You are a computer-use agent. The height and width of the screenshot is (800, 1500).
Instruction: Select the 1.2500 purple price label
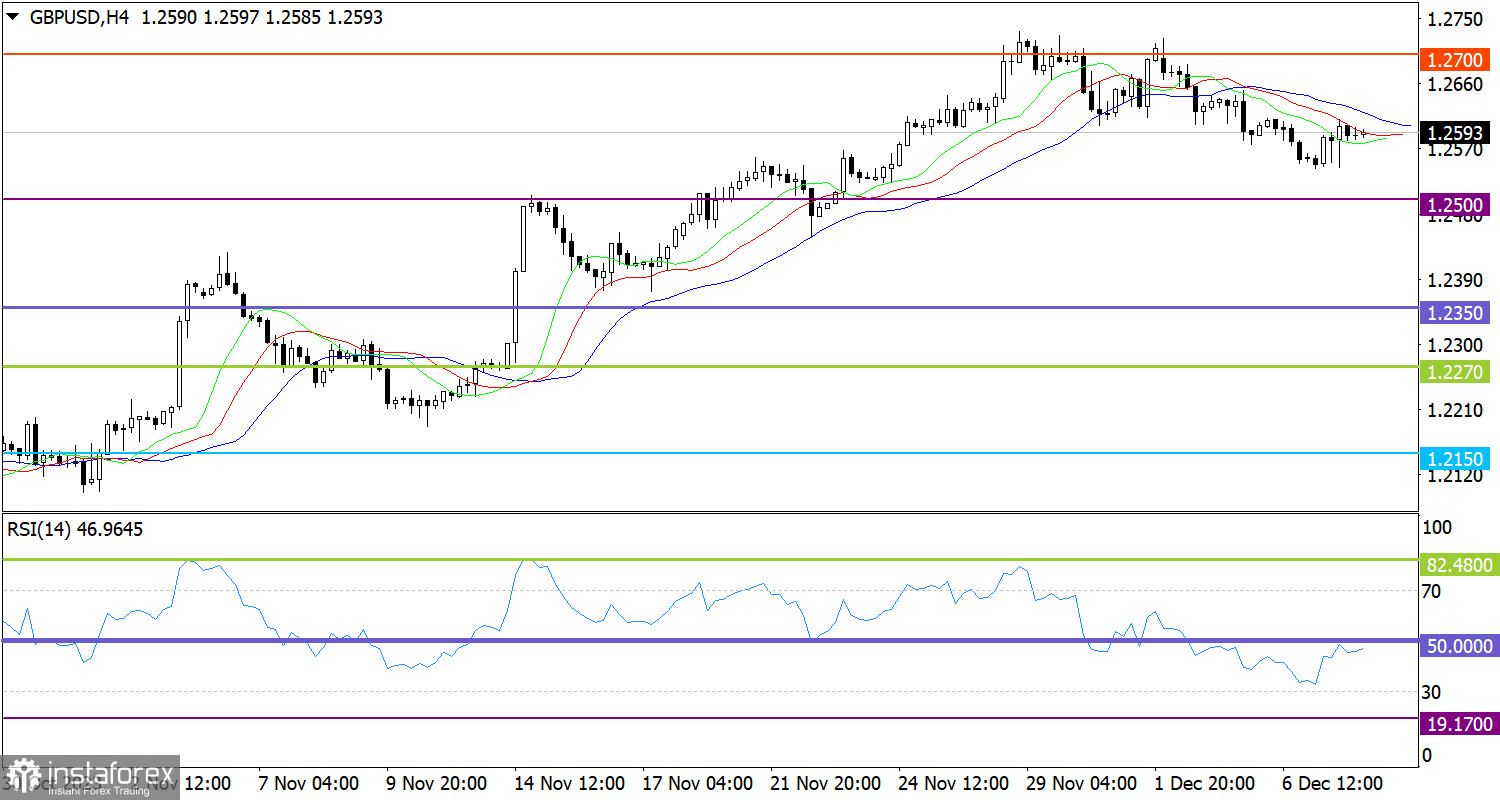[1455, 205]
